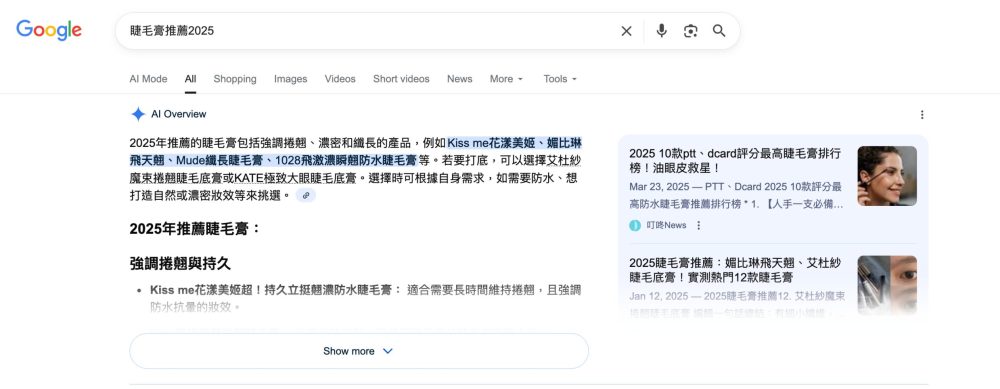Open the Shopping tab
The width and height of the screenshot is (1000, 389).
(235, 79)
